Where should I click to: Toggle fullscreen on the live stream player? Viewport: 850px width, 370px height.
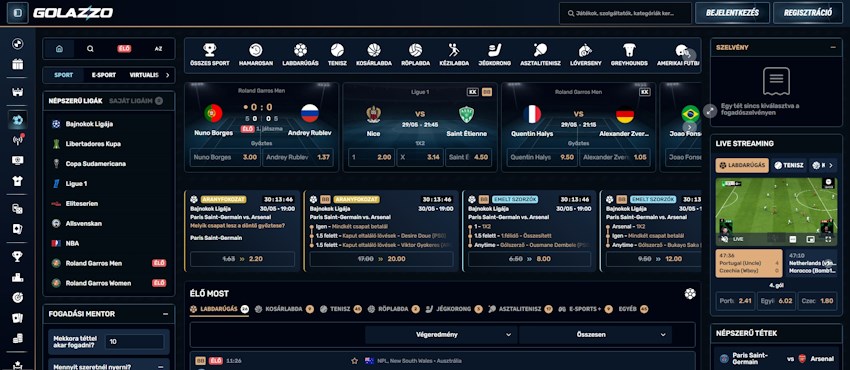point(828,239)
